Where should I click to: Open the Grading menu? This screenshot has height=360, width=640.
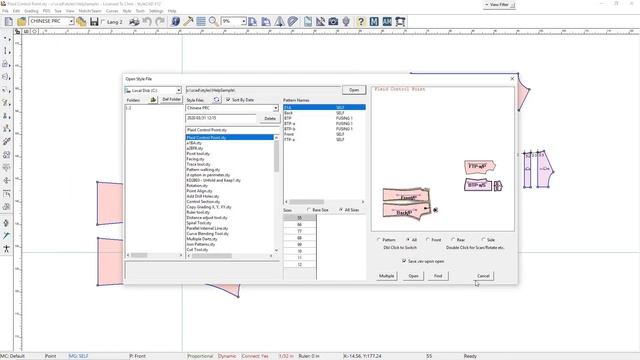[x=31, y=11]
